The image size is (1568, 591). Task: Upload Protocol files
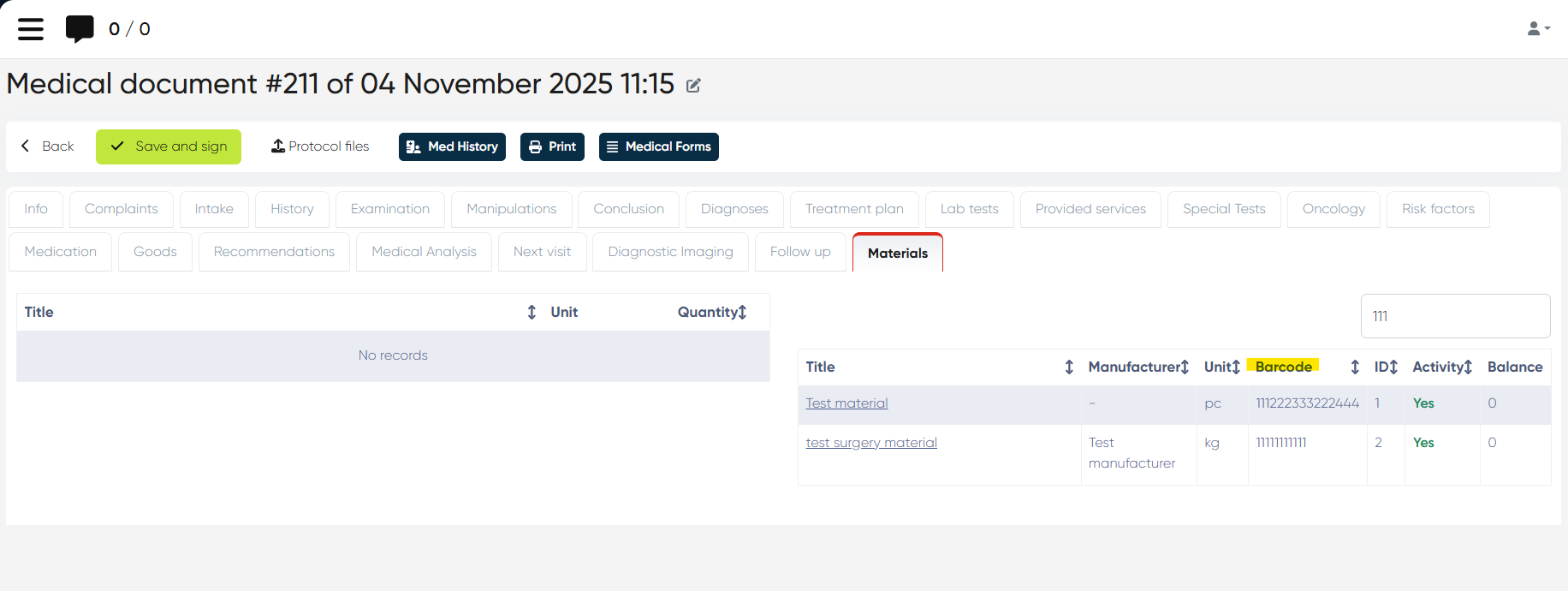click(320, 146)
